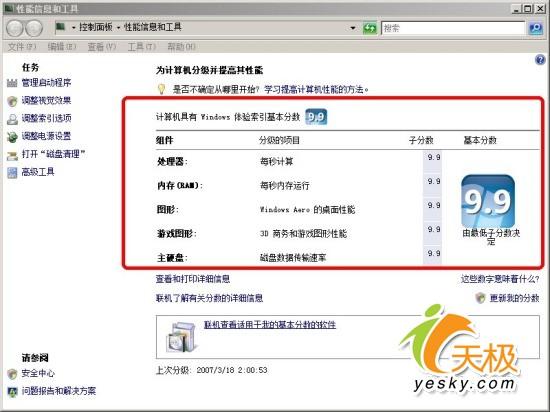
Task: Open 问题报告和解决方案 link
Action: click(x=59, y=391)
